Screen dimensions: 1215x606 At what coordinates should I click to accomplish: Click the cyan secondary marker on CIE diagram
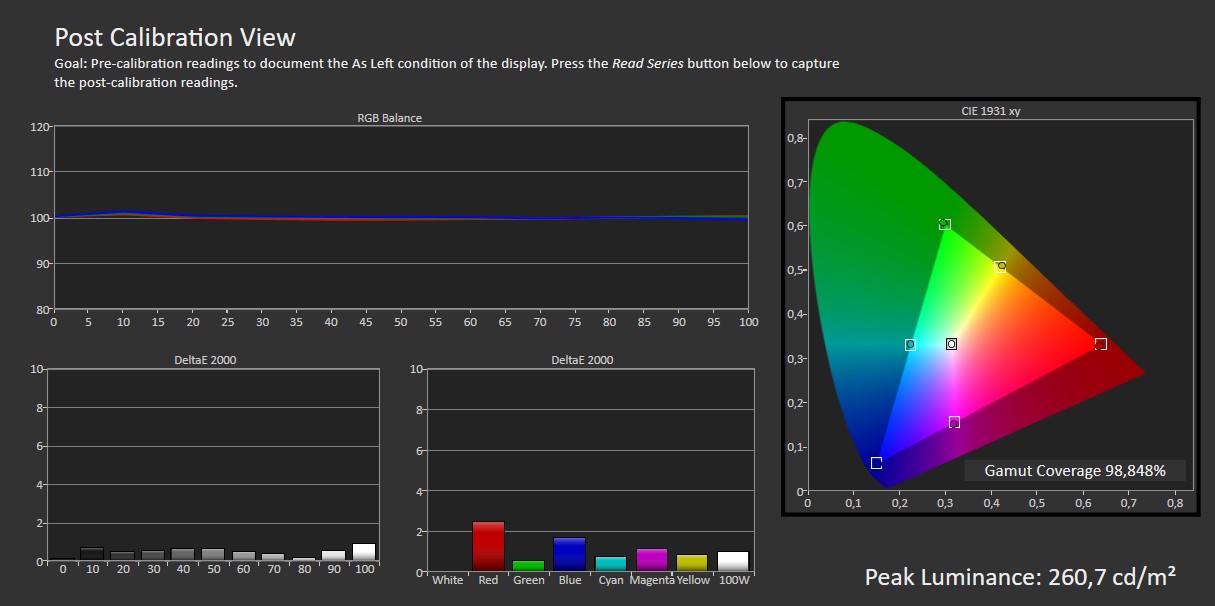910,345
